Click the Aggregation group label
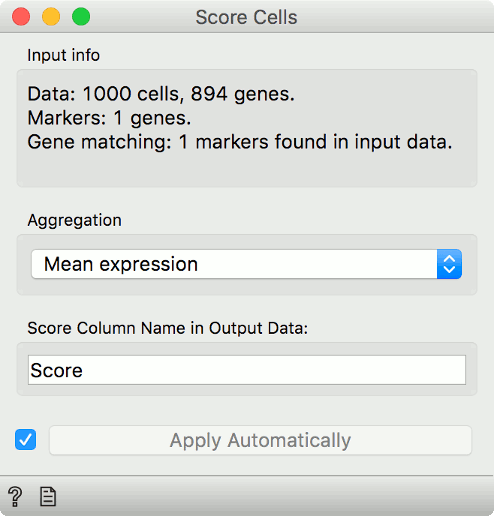Screen dimensions: 494x516 click(x=74, y=220)
